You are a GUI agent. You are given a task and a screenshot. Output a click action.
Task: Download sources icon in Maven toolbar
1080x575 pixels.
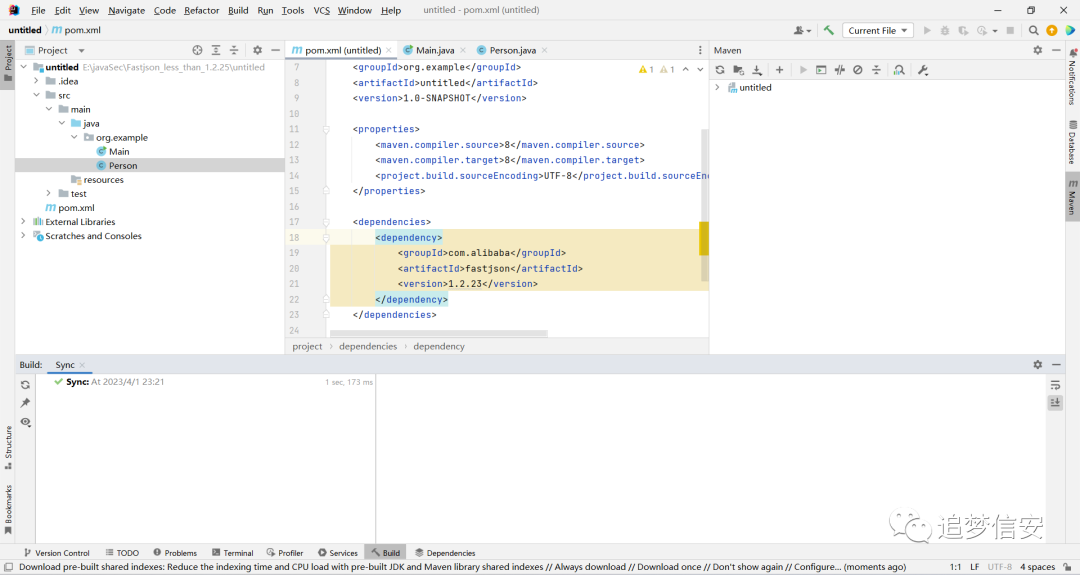757,70
